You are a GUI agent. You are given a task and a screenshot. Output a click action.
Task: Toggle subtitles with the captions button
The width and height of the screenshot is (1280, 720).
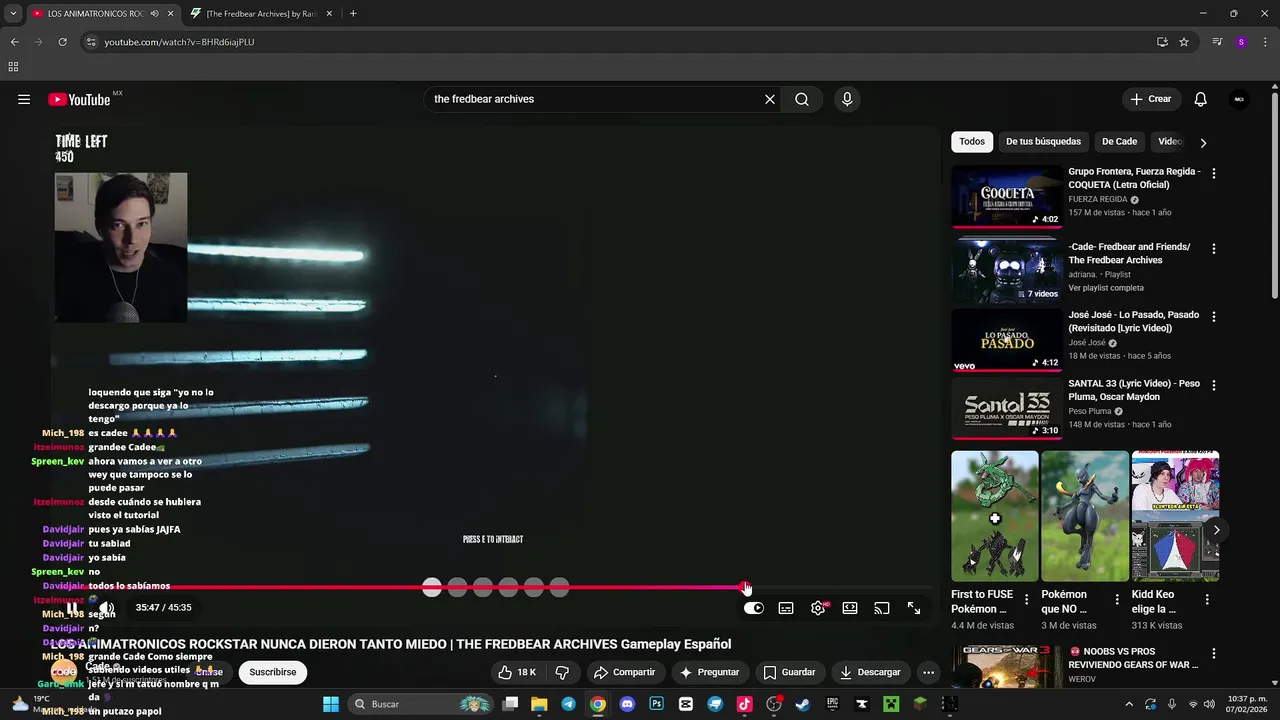[x=786, y=608]
